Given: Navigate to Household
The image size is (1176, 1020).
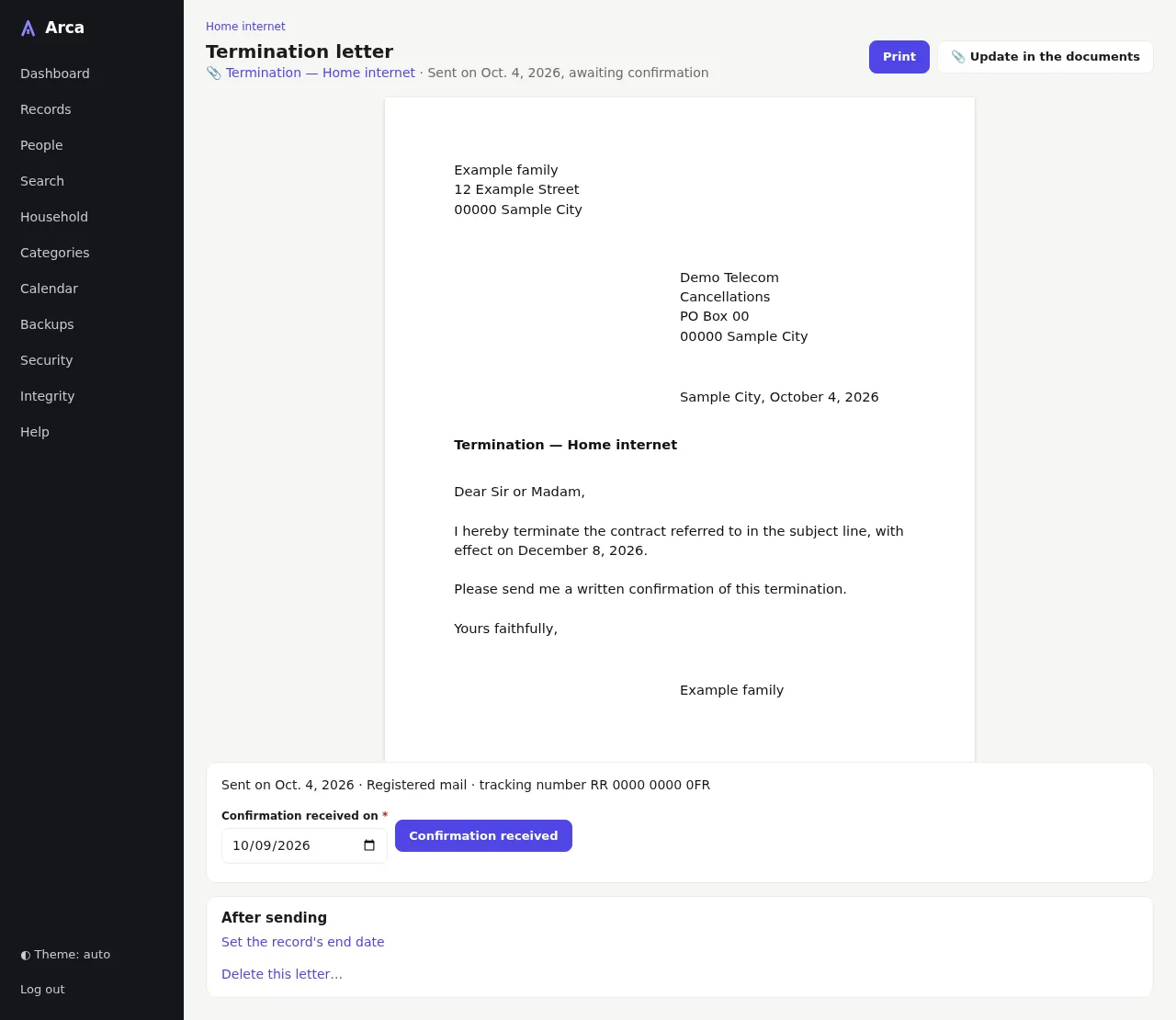Looking at the screenshot, I should coord(54,217).
